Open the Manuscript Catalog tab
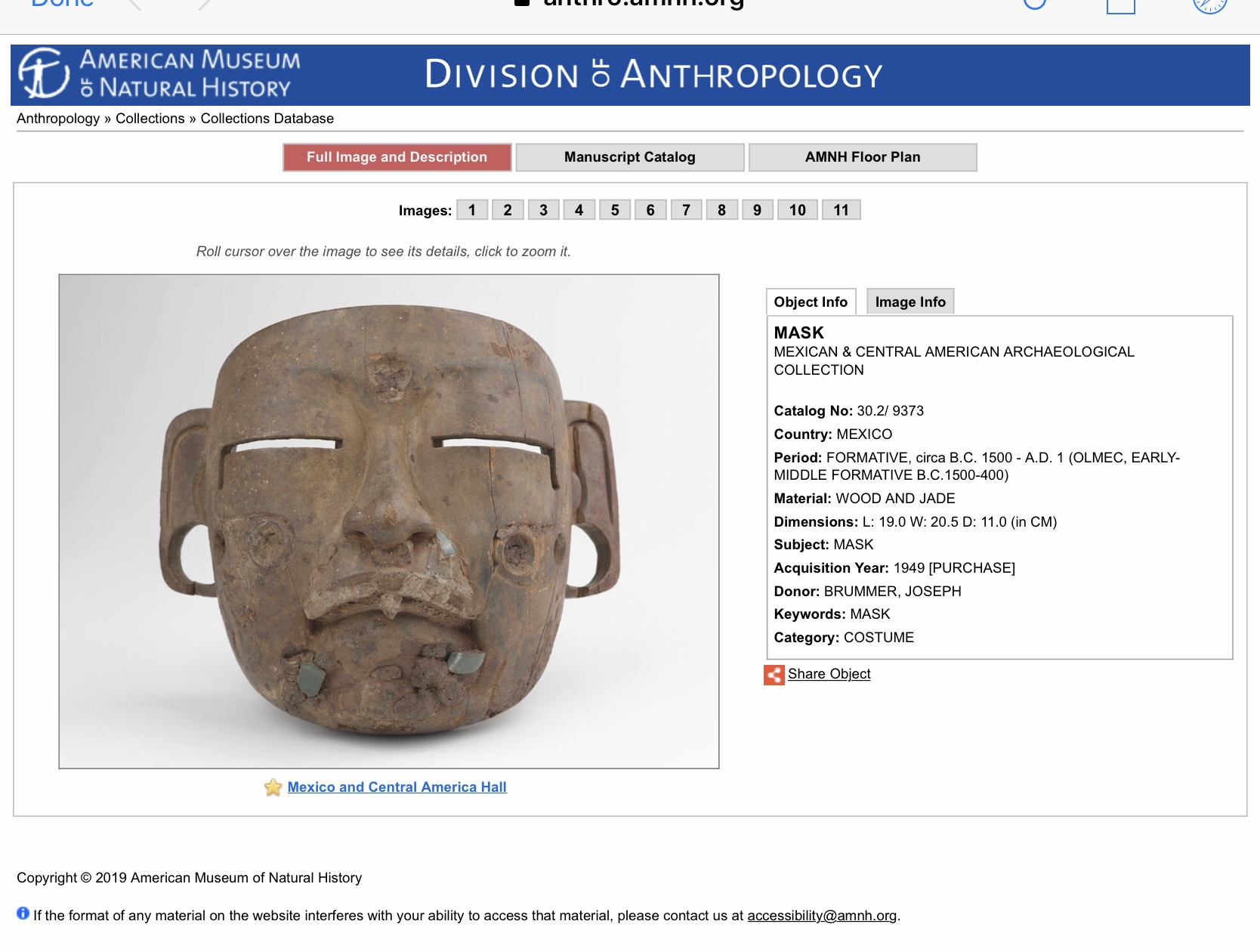 click(629, 157)
